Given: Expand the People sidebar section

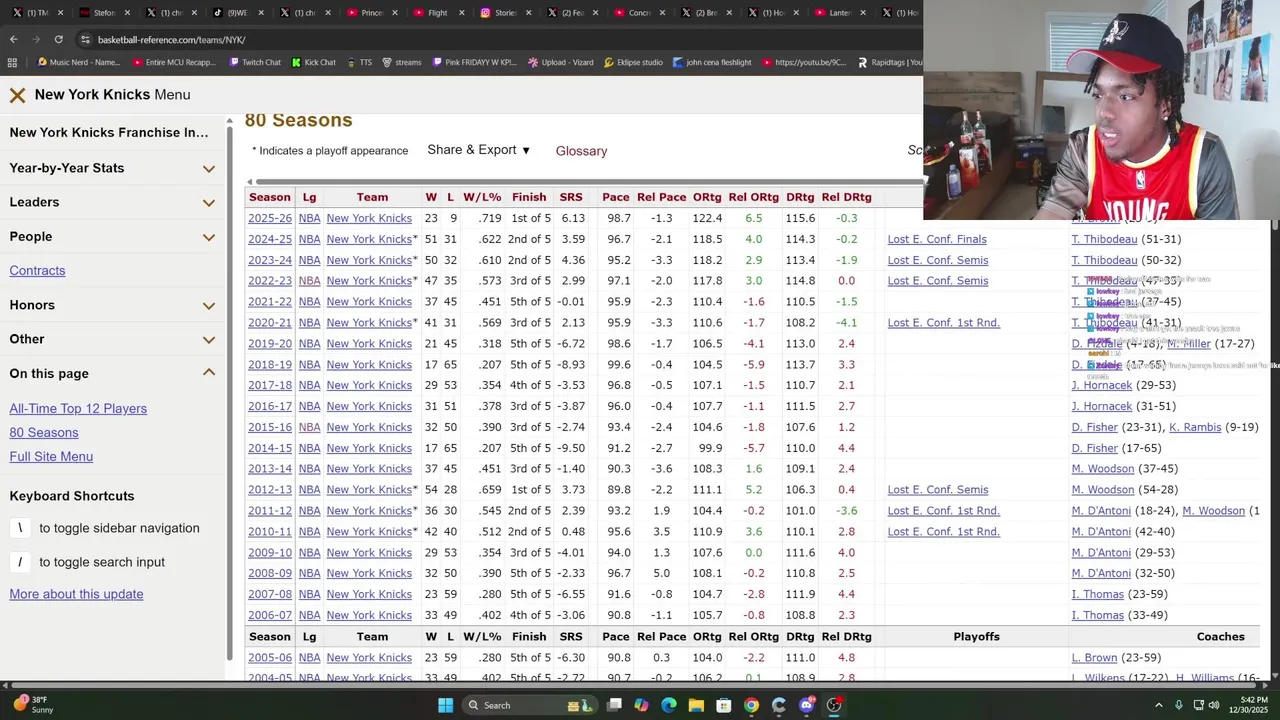Looking at the screenshot, I should (112, 237).
